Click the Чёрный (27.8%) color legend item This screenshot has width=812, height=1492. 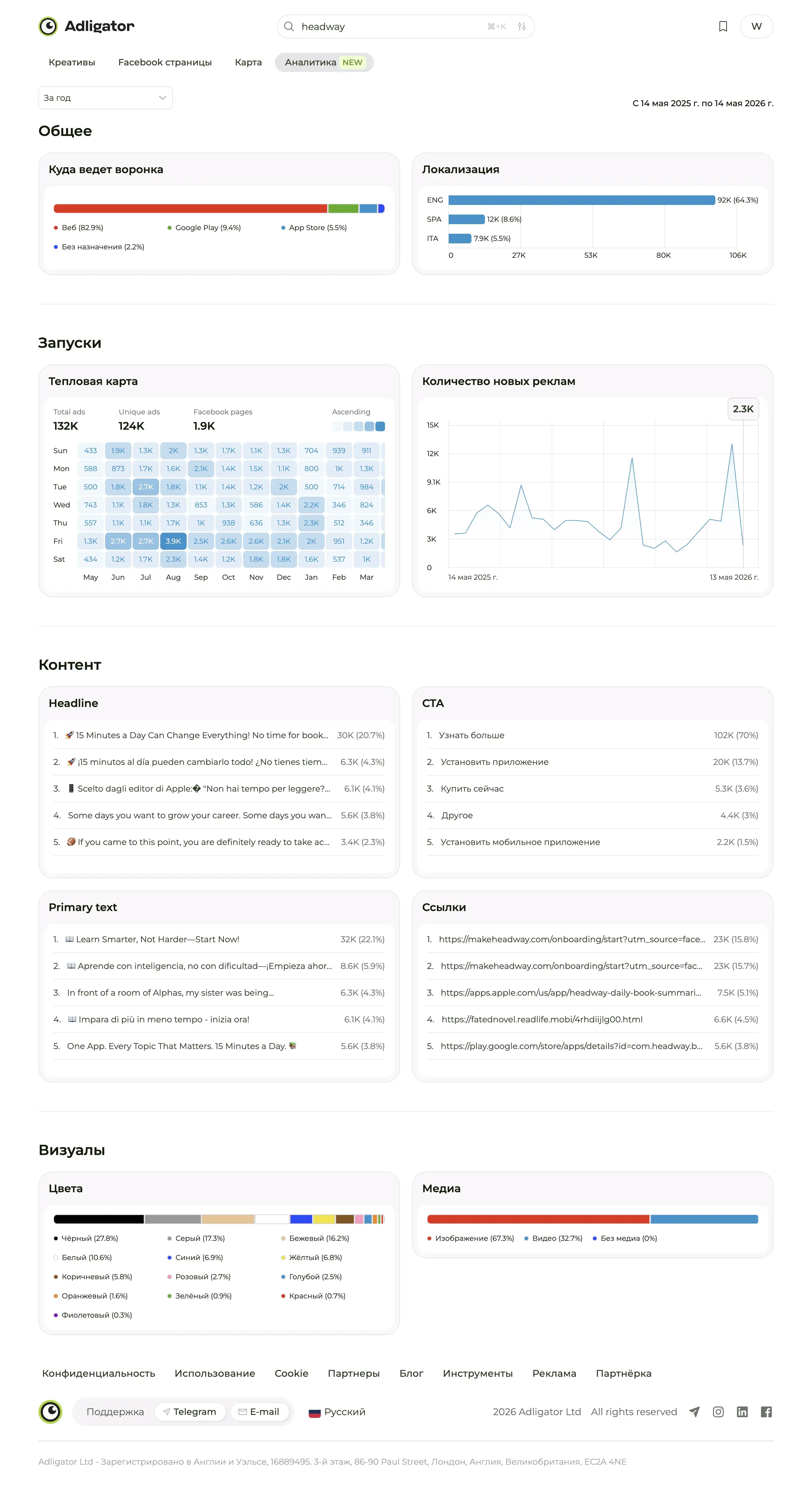pyautogui.click(x=86, y=1238)
